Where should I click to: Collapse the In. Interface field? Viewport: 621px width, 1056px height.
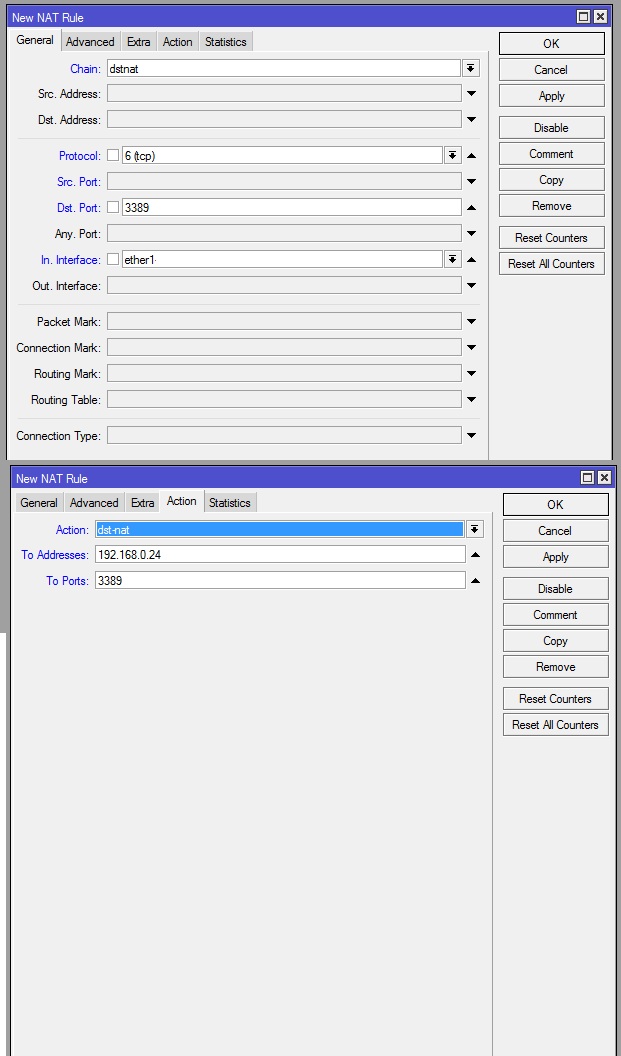tap(471, 259)
